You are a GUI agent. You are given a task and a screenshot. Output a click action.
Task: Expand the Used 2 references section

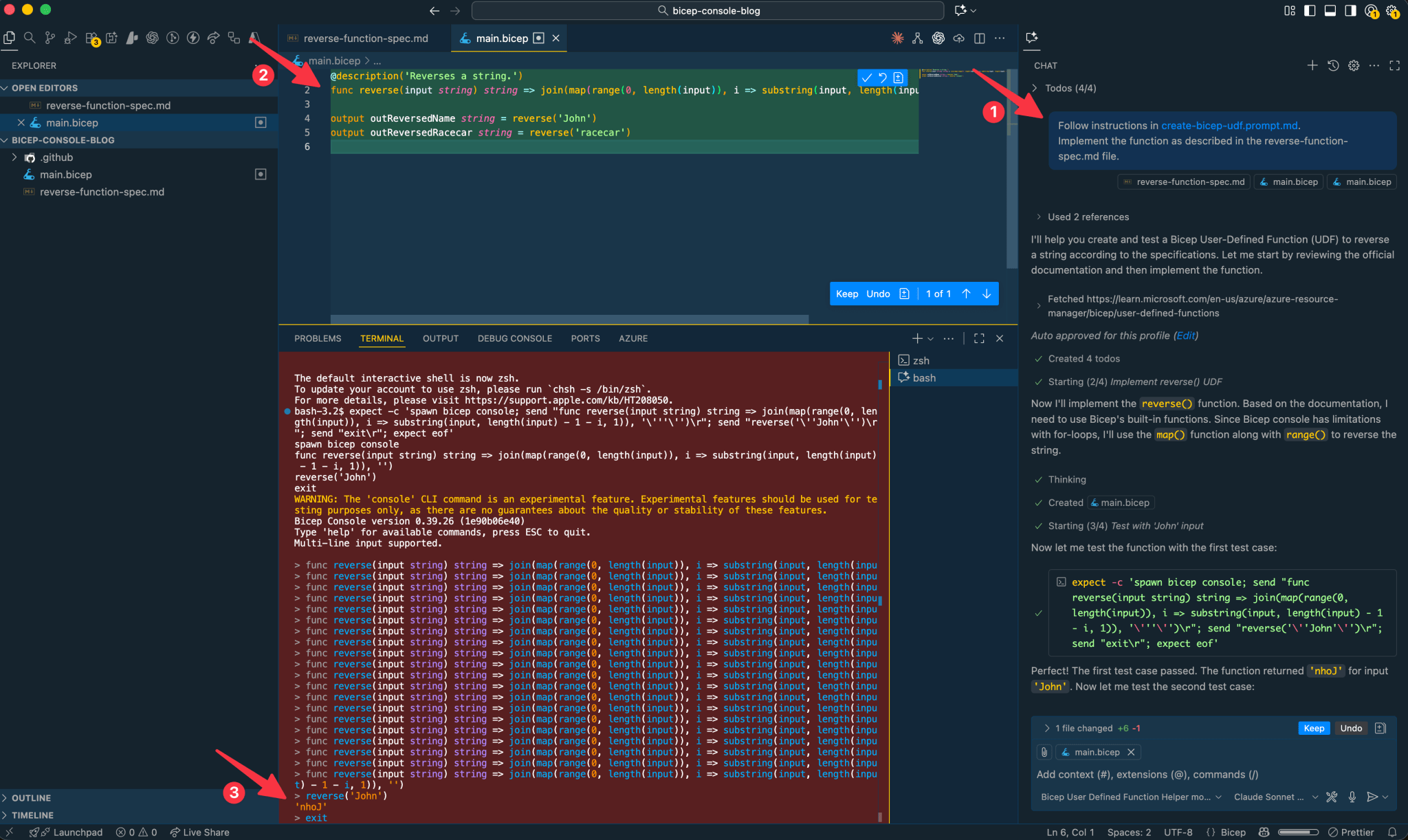tap(1088, 217)
